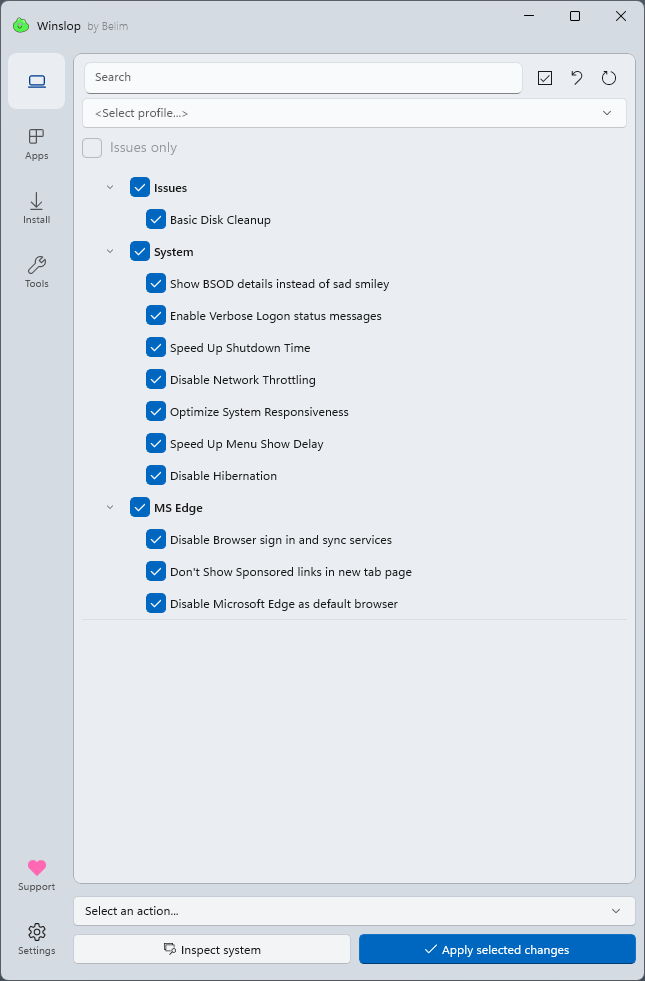This screenshot has width=645, height=981.
Task: Click into the Search field
Action: pyautogui.click(x=302, y=77)
